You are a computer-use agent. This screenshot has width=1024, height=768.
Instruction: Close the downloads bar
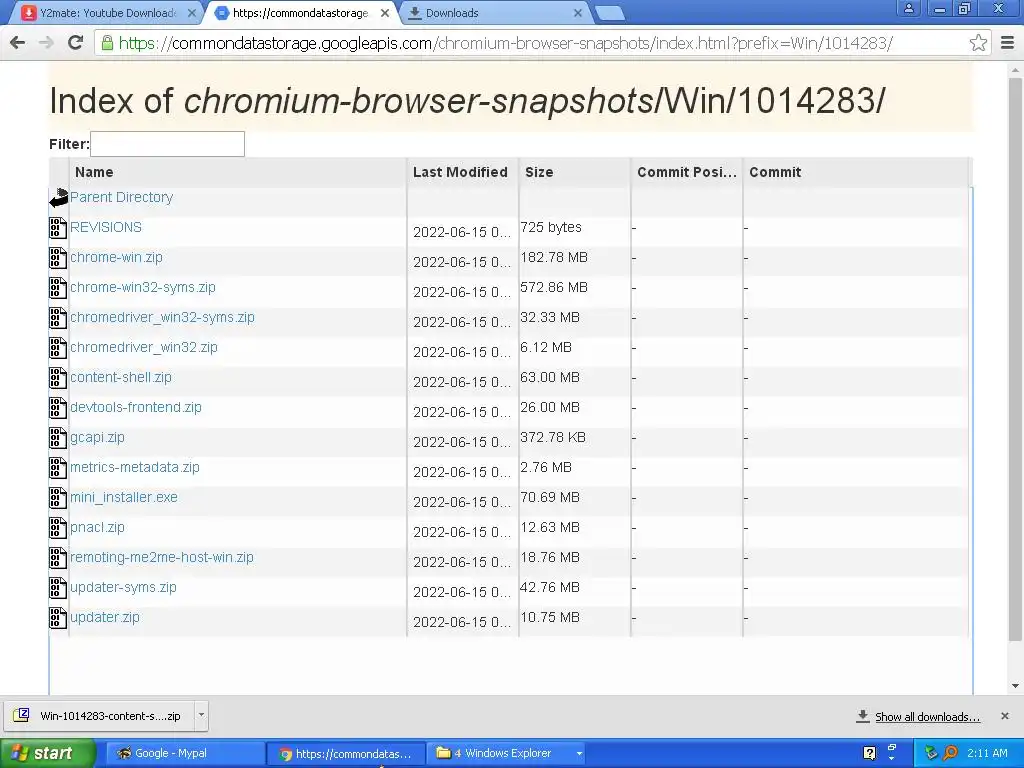pyautogui.click(x=1004, y=716)
